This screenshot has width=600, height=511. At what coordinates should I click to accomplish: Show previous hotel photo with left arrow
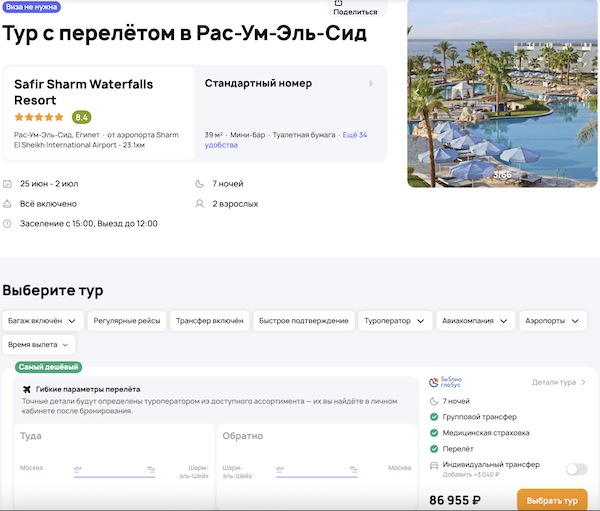[x=418, y=92]
